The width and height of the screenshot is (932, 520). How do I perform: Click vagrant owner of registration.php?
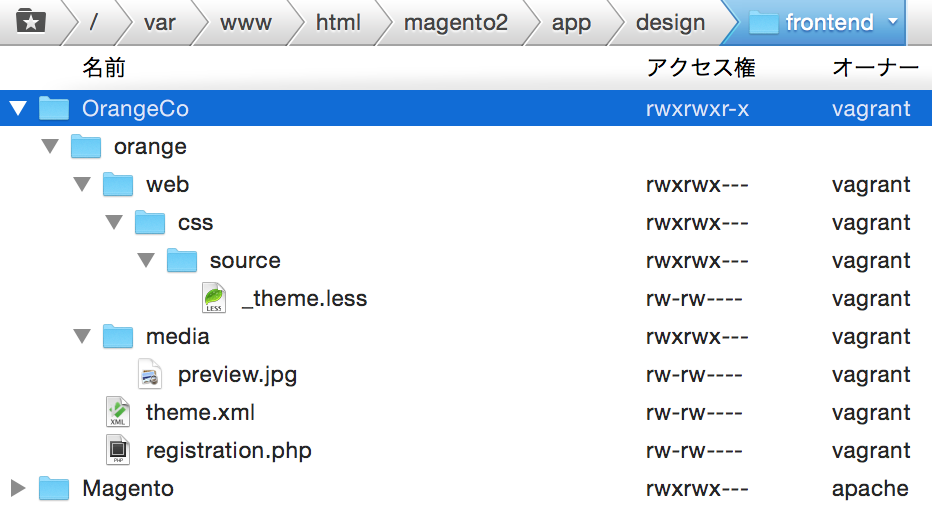pyautogui.click(x=871, y=452)
